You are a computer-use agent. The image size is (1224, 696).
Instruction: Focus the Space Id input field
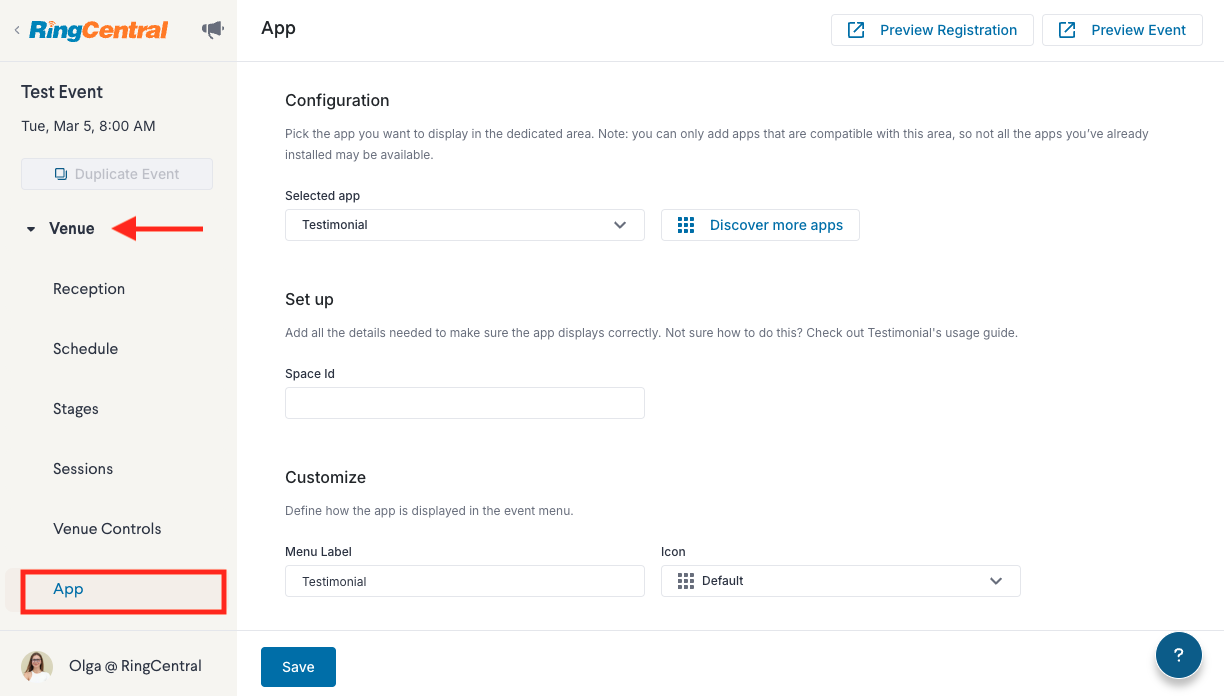pos(465,403)
